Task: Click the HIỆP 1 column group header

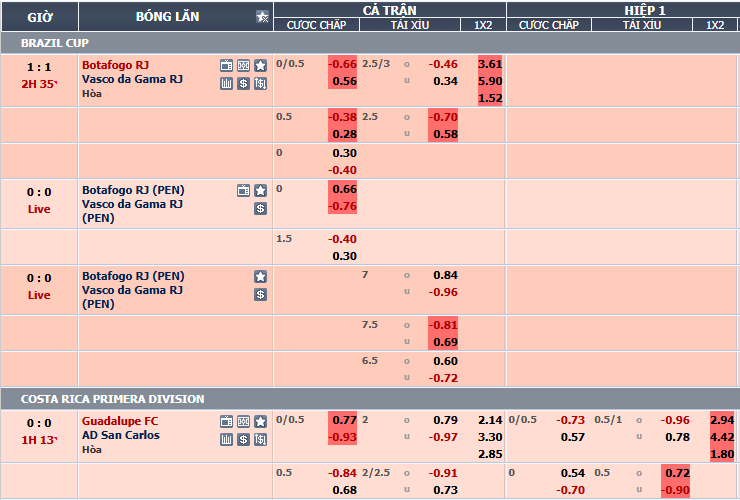Action: pos(645,10)
